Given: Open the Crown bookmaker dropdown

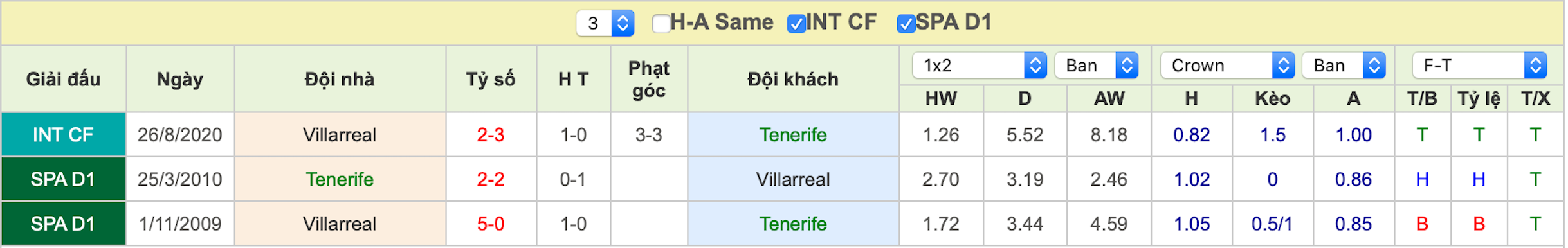Looking at the screenshot, I should [x=1227, y=66].
